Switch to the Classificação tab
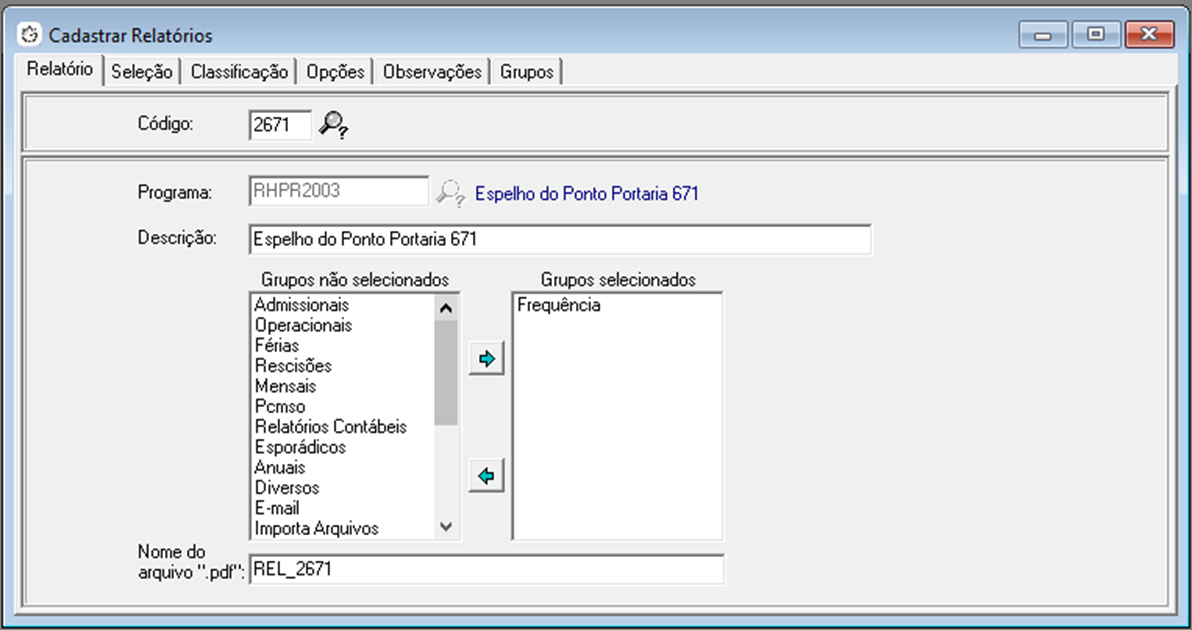 tap(239, 72)
